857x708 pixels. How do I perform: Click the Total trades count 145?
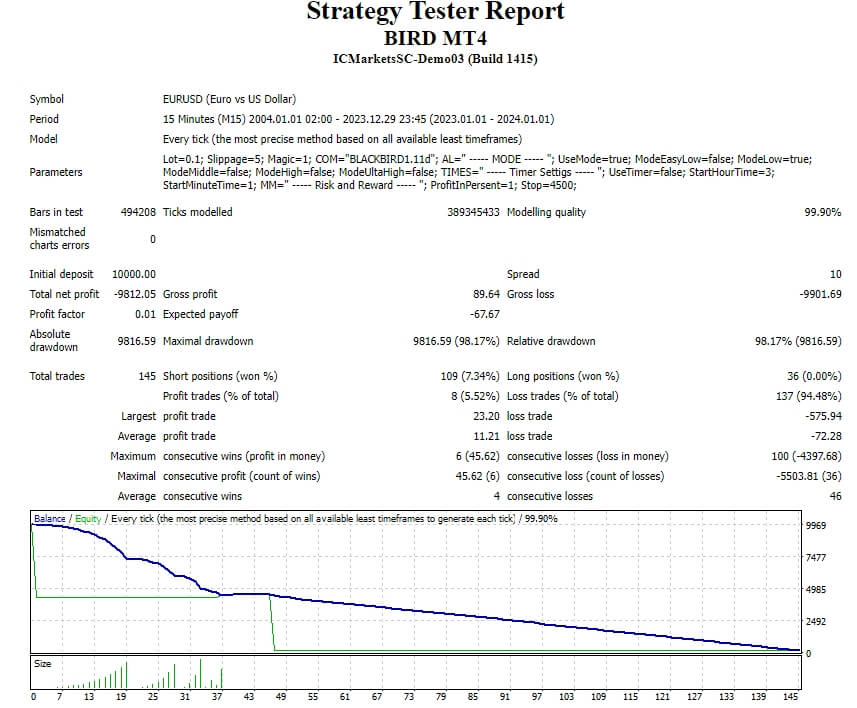coord(147,376)
